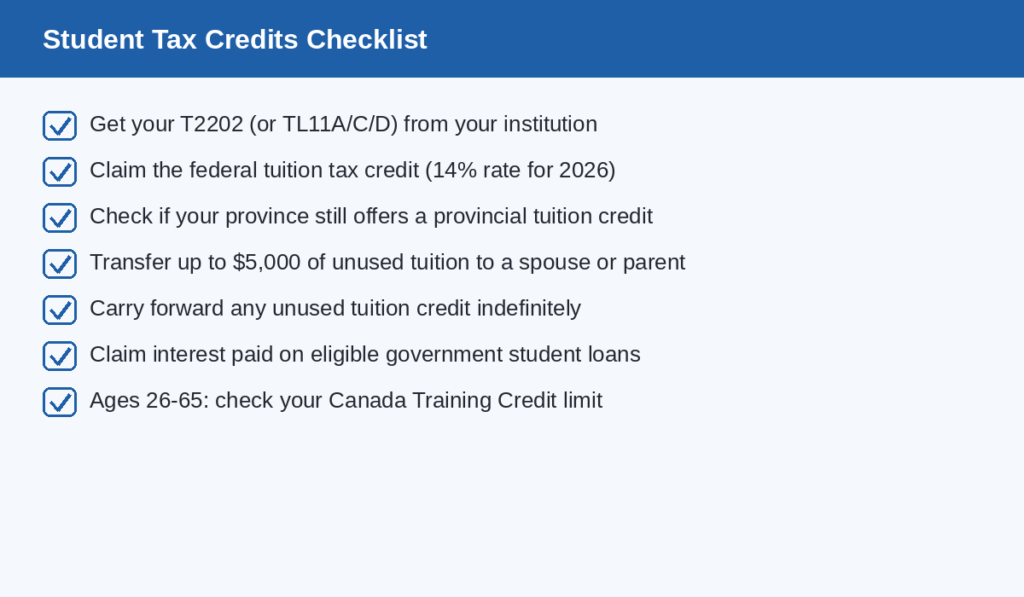Select the 'Get your T2202' item text
This screenshot has height=597, width=1024.
click(x=344, y=124)
